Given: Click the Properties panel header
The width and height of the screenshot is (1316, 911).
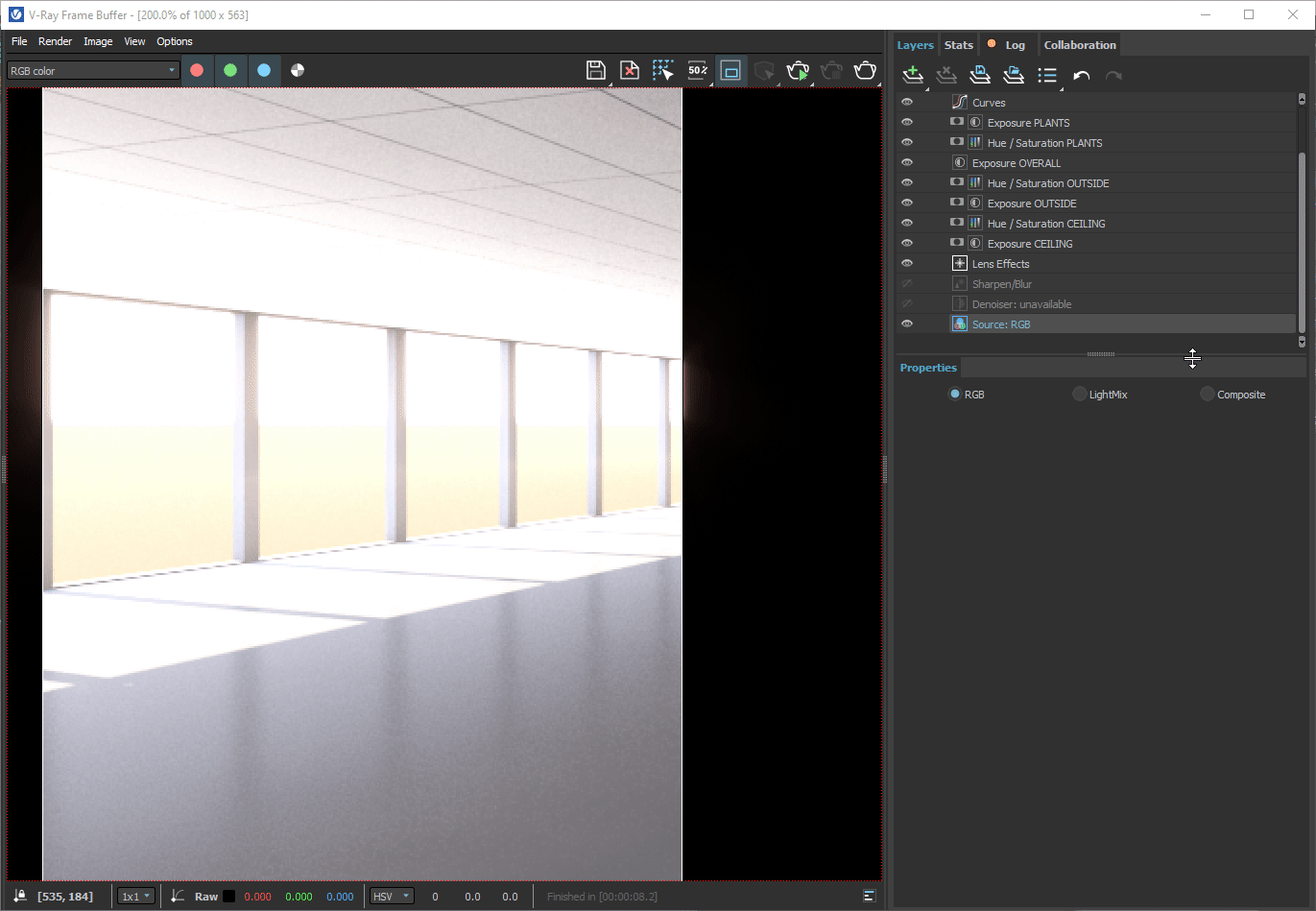Looking at the screenshot, I should click(928, 368).
